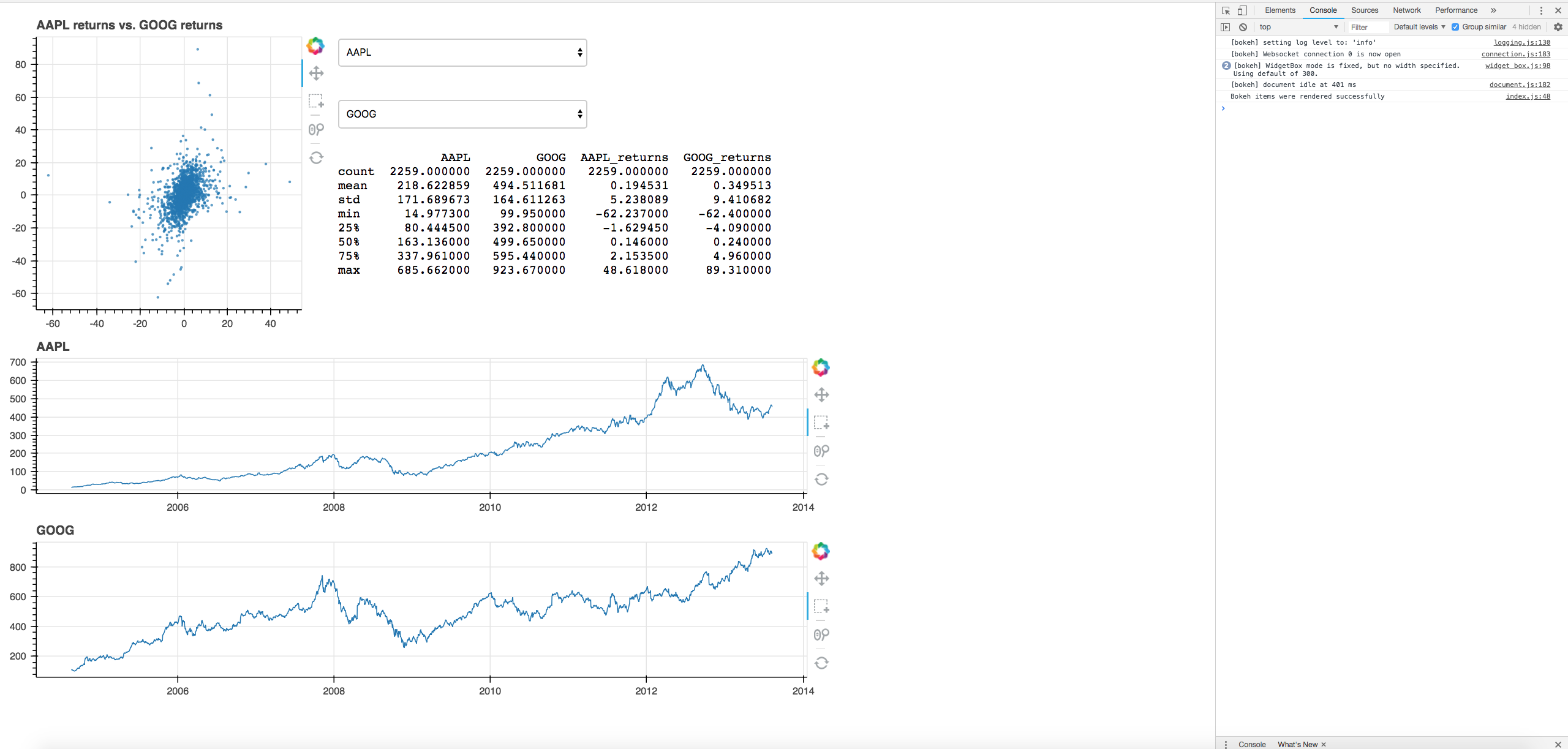
Task: Click AAPL_returns column header in stats table
Action: pos(624,157)
